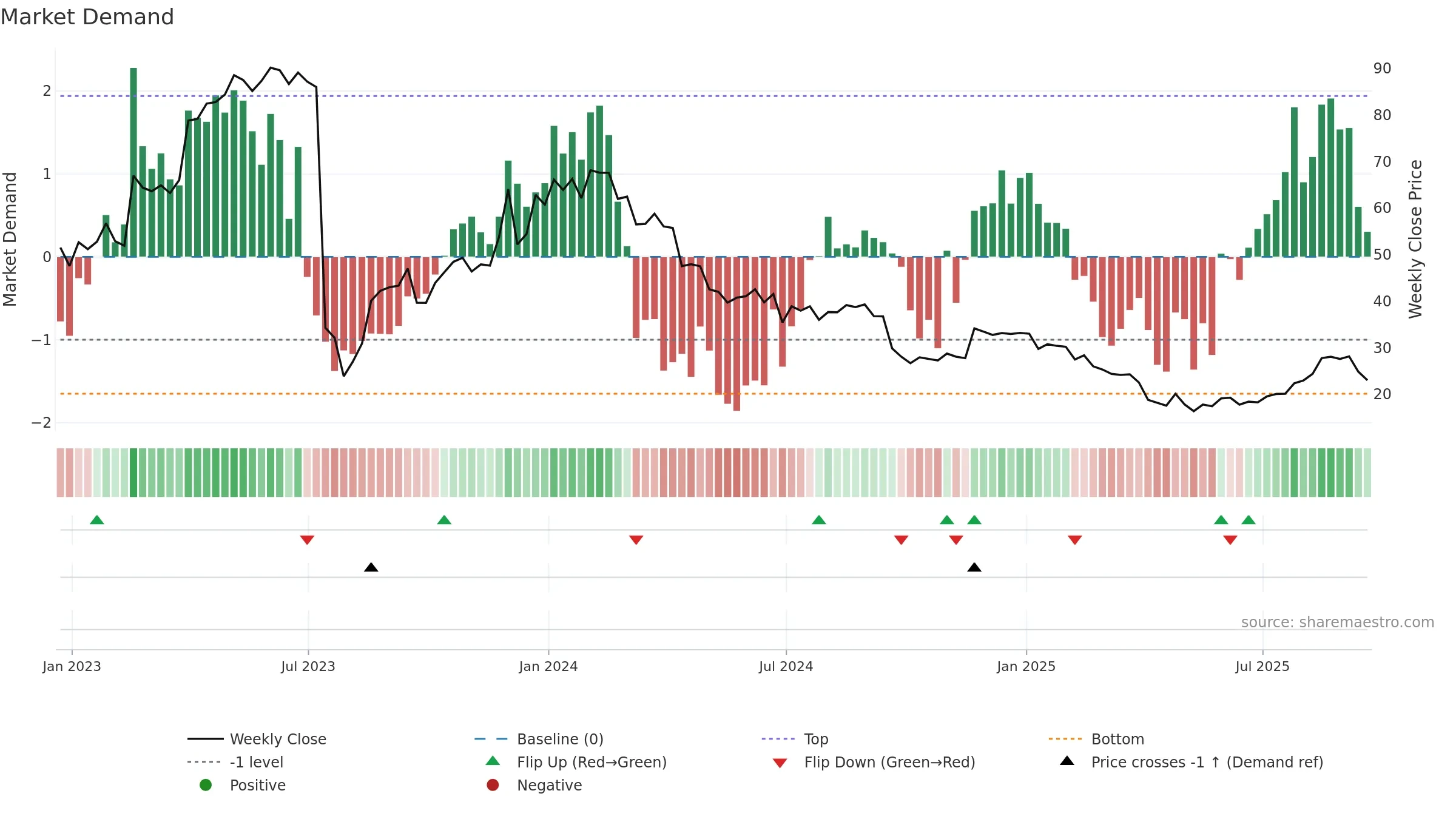Select the red flip-down marker after Jan 2025
The height and width of the screenshot is (819, 1456).
pyautogui.click(x=1075, y=540)
